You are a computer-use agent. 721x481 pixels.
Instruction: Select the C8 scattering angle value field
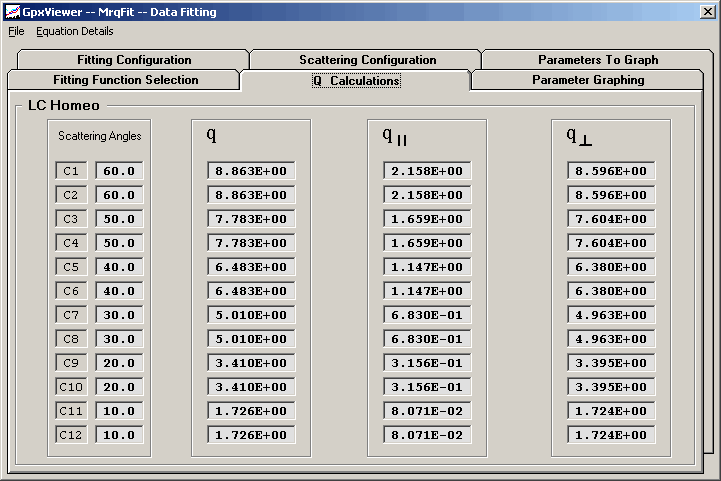coord(119,339)
